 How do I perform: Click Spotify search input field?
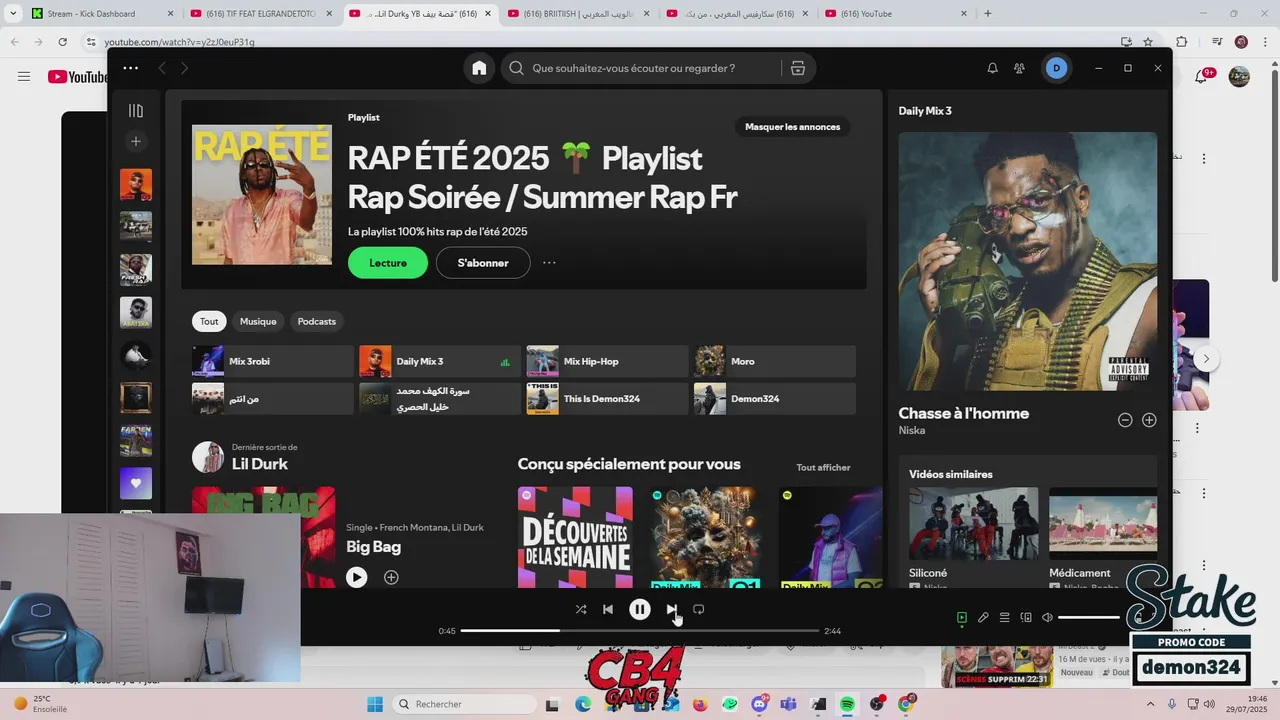(x=655, y=68)
